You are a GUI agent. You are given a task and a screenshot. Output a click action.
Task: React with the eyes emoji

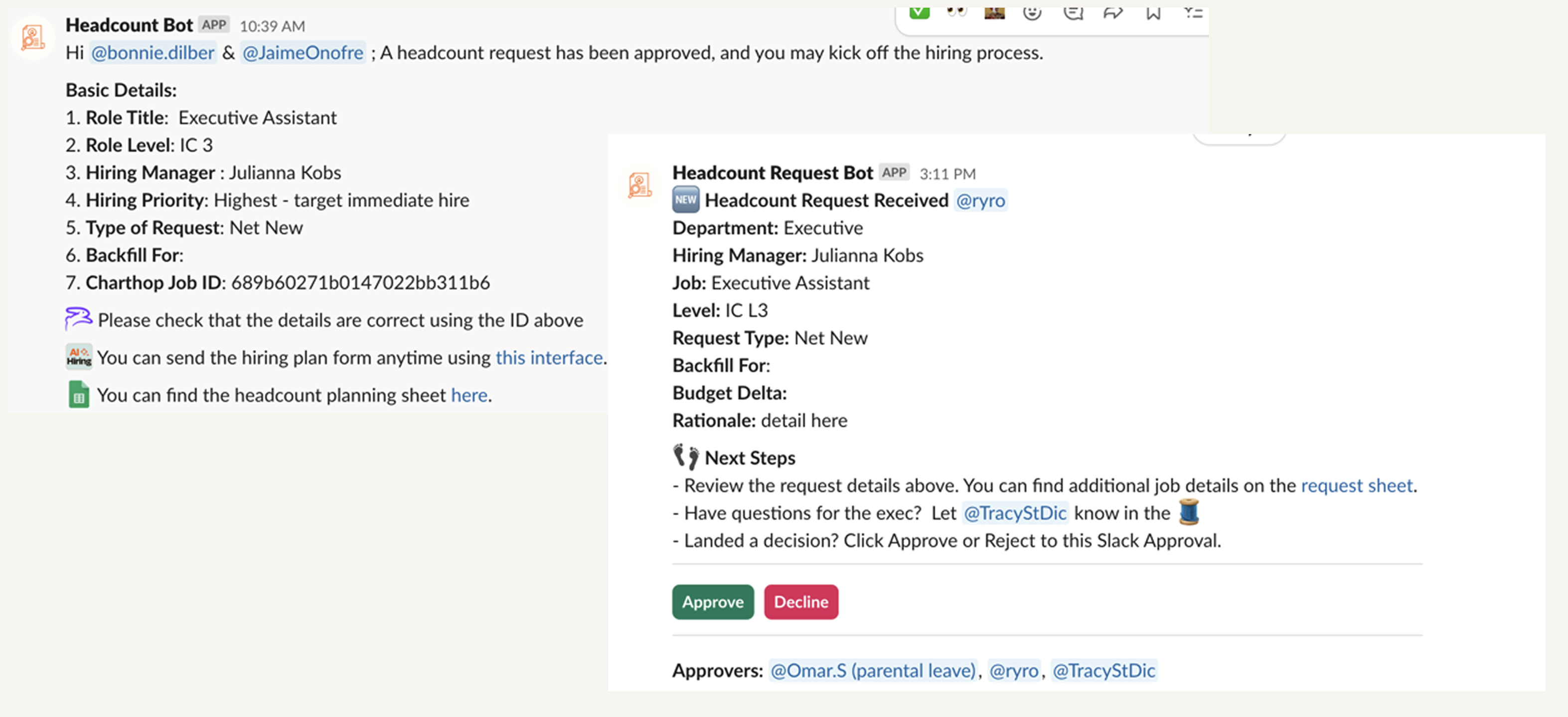956,12
